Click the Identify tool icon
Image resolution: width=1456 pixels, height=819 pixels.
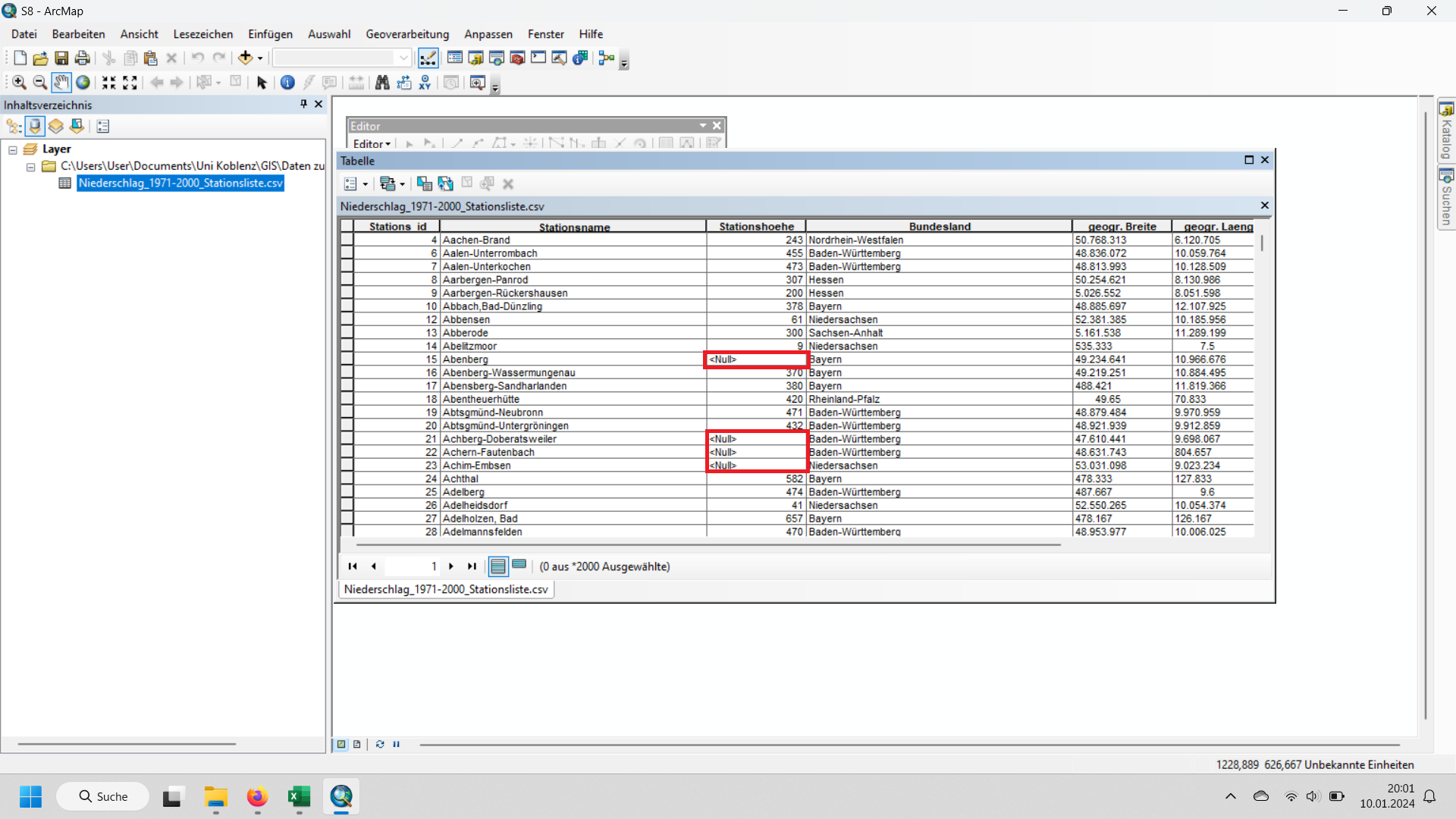(x=287, y=83)
